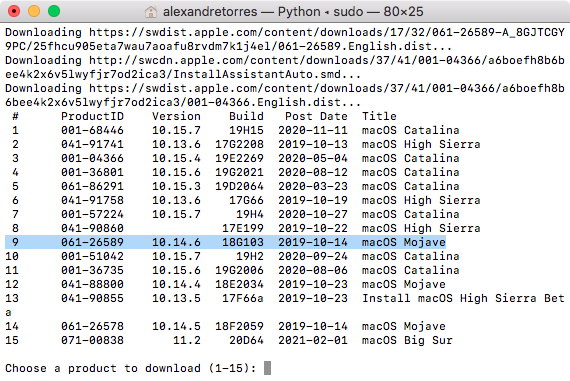Click the 'ProductID' column header

tap(92, 116)
